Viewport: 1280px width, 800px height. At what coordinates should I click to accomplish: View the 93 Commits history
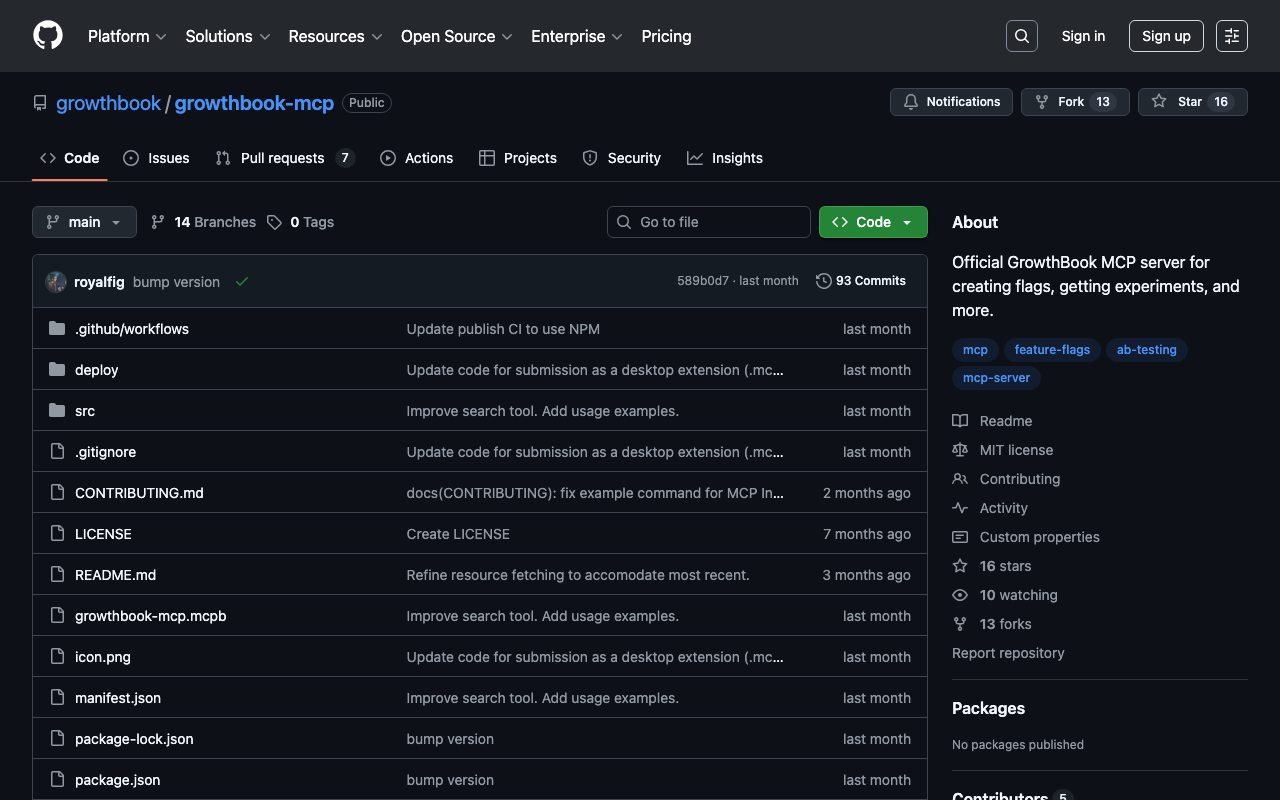(x=861, y=281)
